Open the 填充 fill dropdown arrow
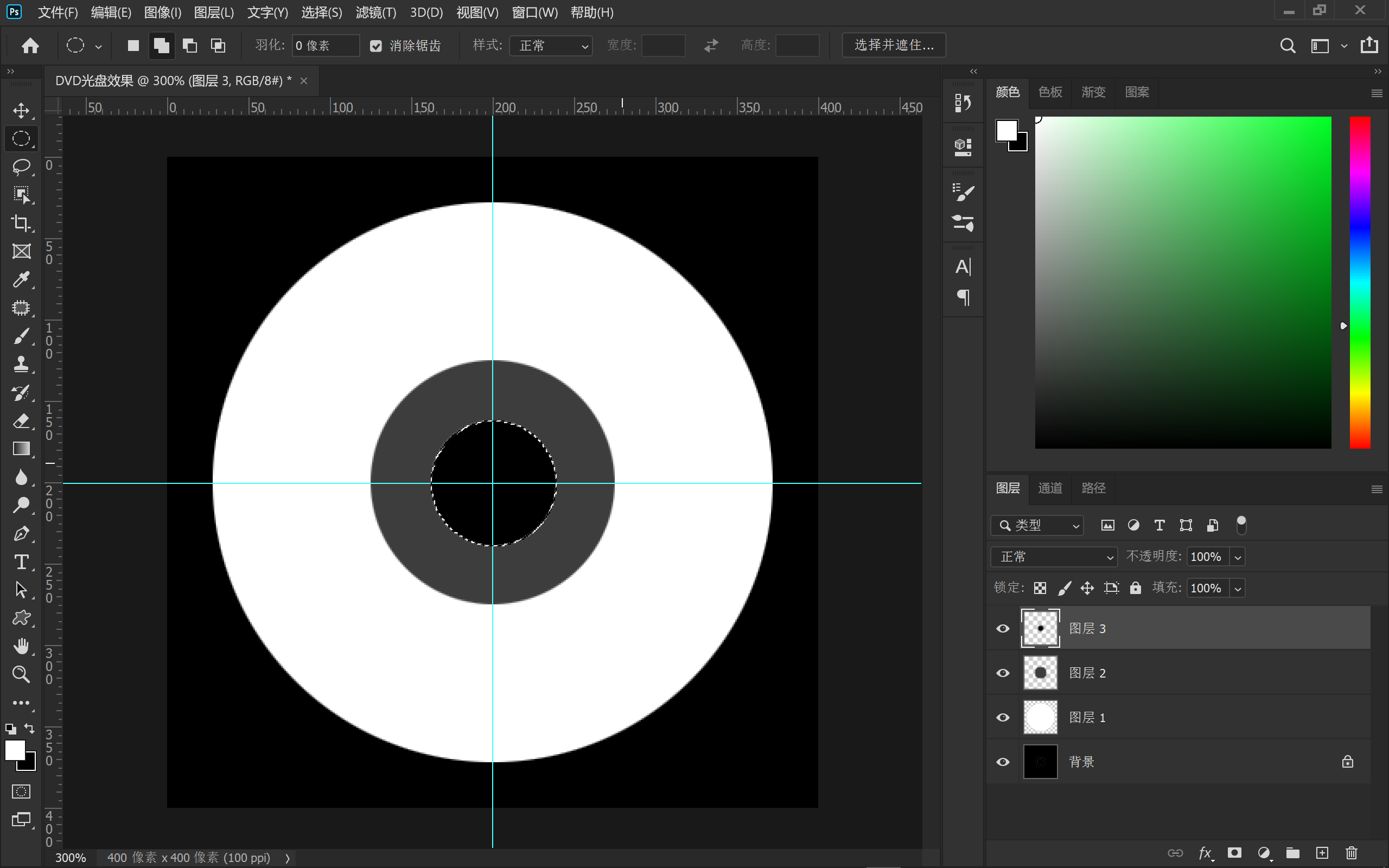 tap(1238, 589)
